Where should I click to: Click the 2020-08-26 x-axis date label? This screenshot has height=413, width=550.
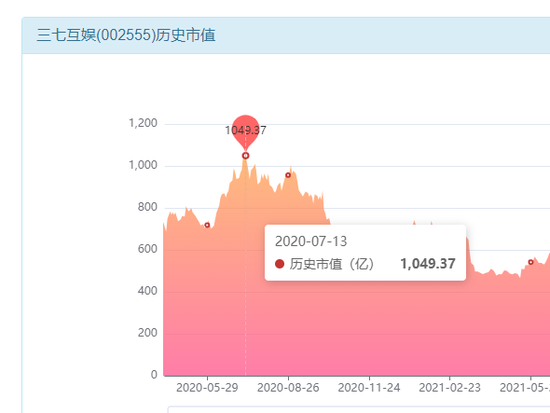coord(288,388)
